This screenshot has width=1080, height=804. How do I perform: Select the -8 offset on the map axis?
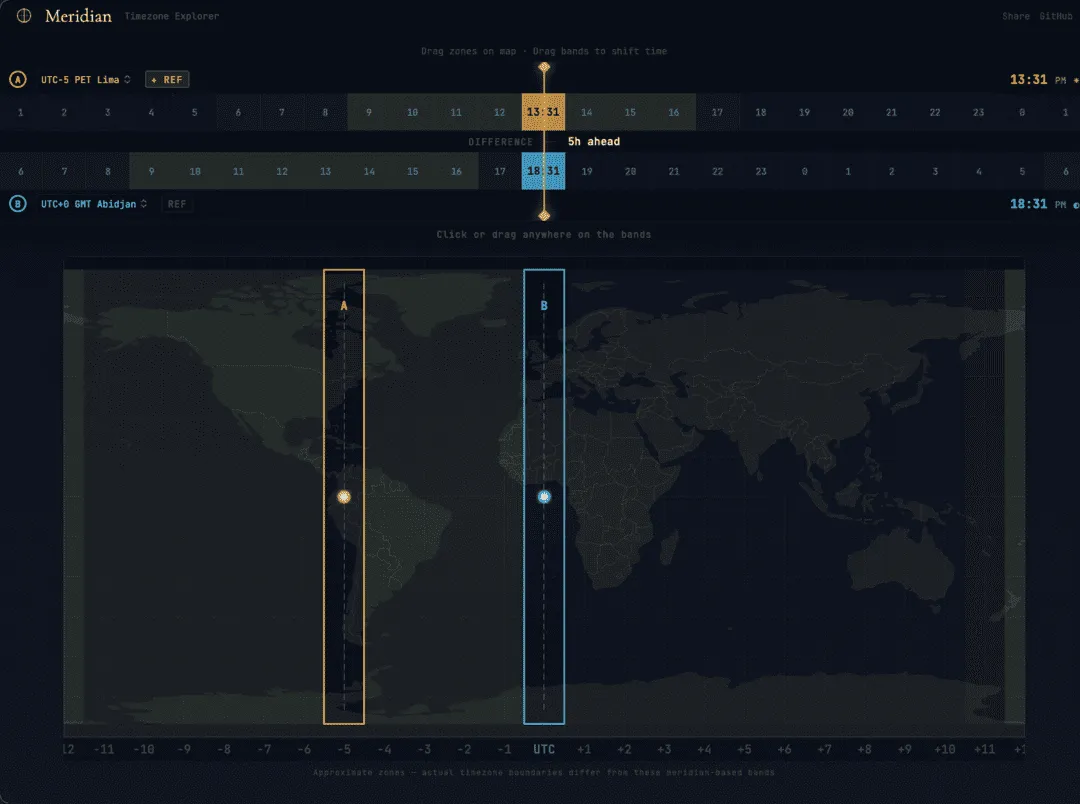pos(224,749)
